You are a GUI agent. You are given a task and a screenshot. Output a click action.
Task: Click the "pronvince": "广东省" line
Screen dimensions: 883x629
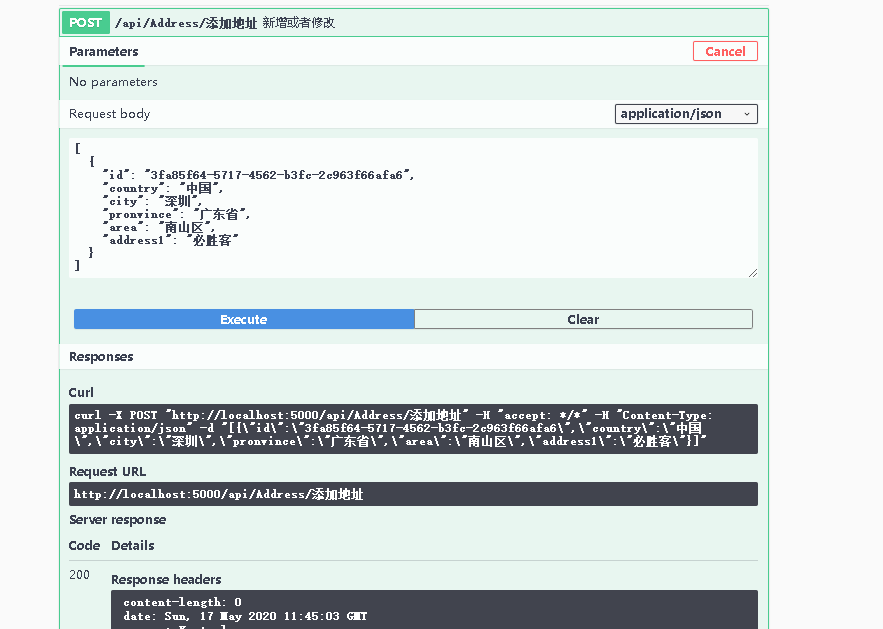tap(176, 214)
